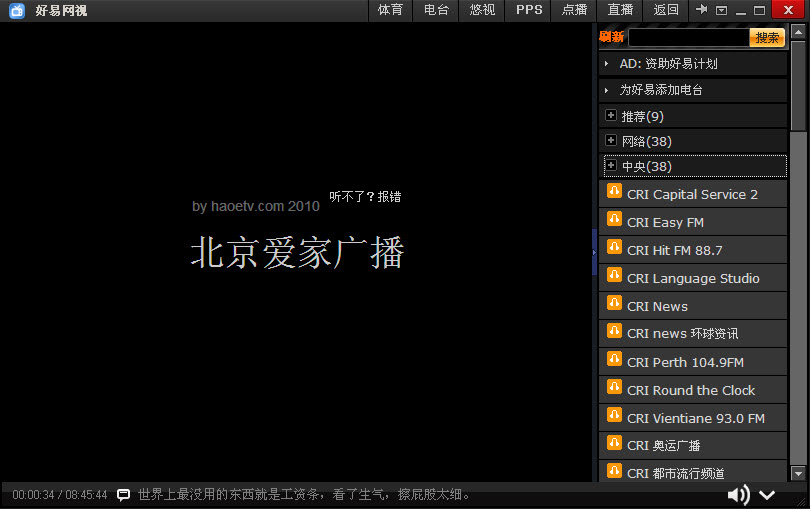Click the arrow beside AD: 资助好易计划
This screenshot has height=509, width=810.
pos(606,64)
